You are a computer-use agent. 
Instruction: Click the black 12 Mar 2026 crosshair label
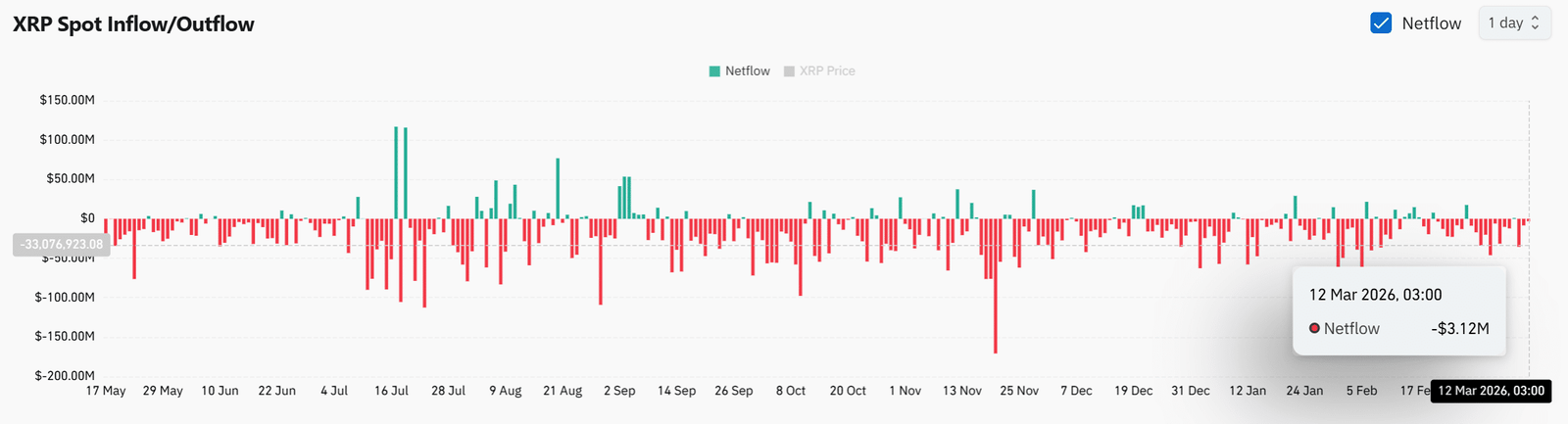point(1491,391)
